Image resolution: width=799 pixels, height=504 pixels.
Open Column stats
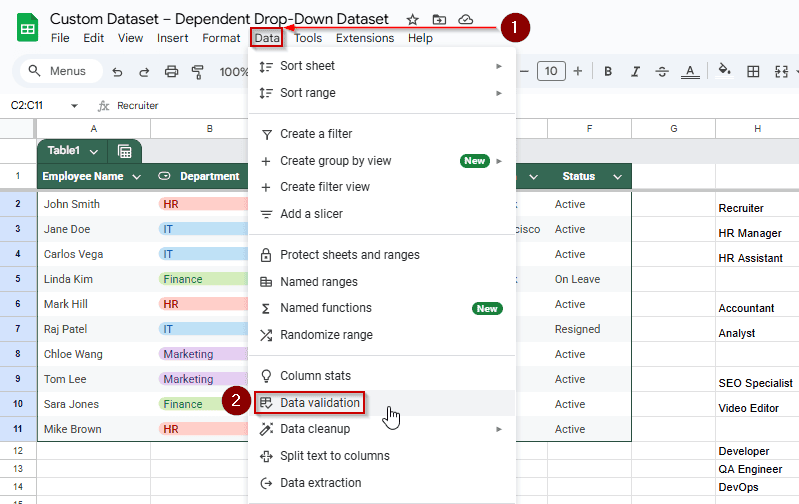pyautogui.click(x=382, y=376)
